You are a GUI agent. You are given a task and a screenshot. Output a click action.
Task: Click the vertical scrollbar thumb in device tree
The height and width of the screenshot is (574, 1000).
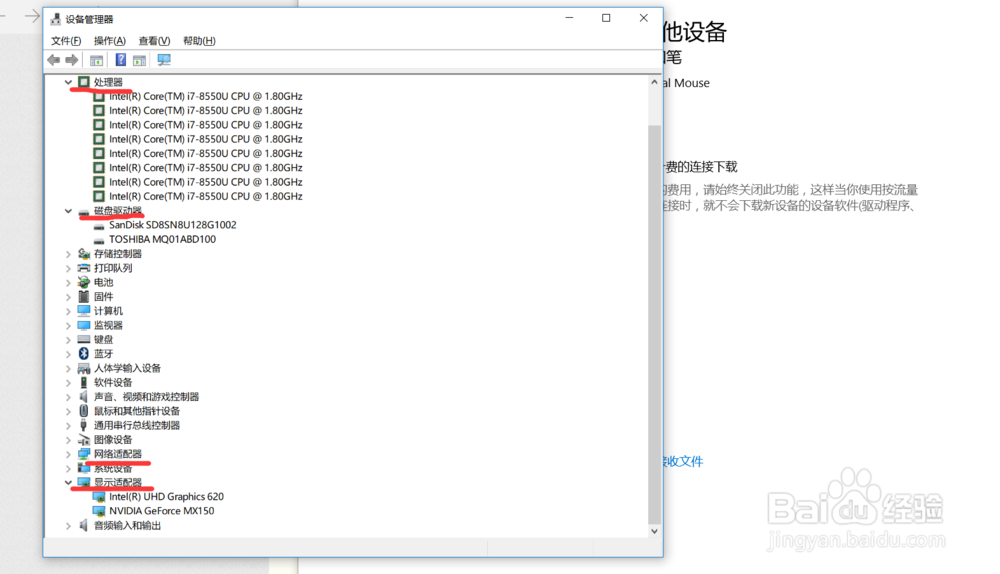[x=654, y=324]
